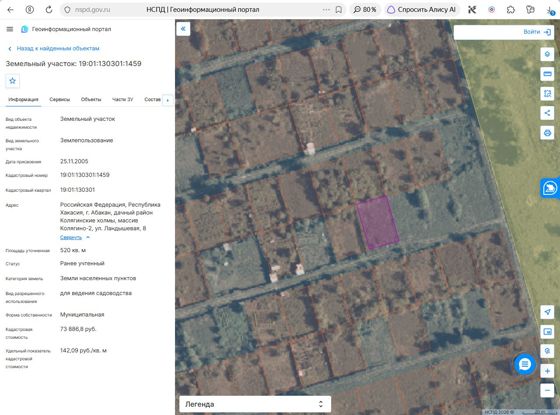This screenshot has height=415, width=560.
Task: Open the blue chat support bubble
Action: pos(525,364)
